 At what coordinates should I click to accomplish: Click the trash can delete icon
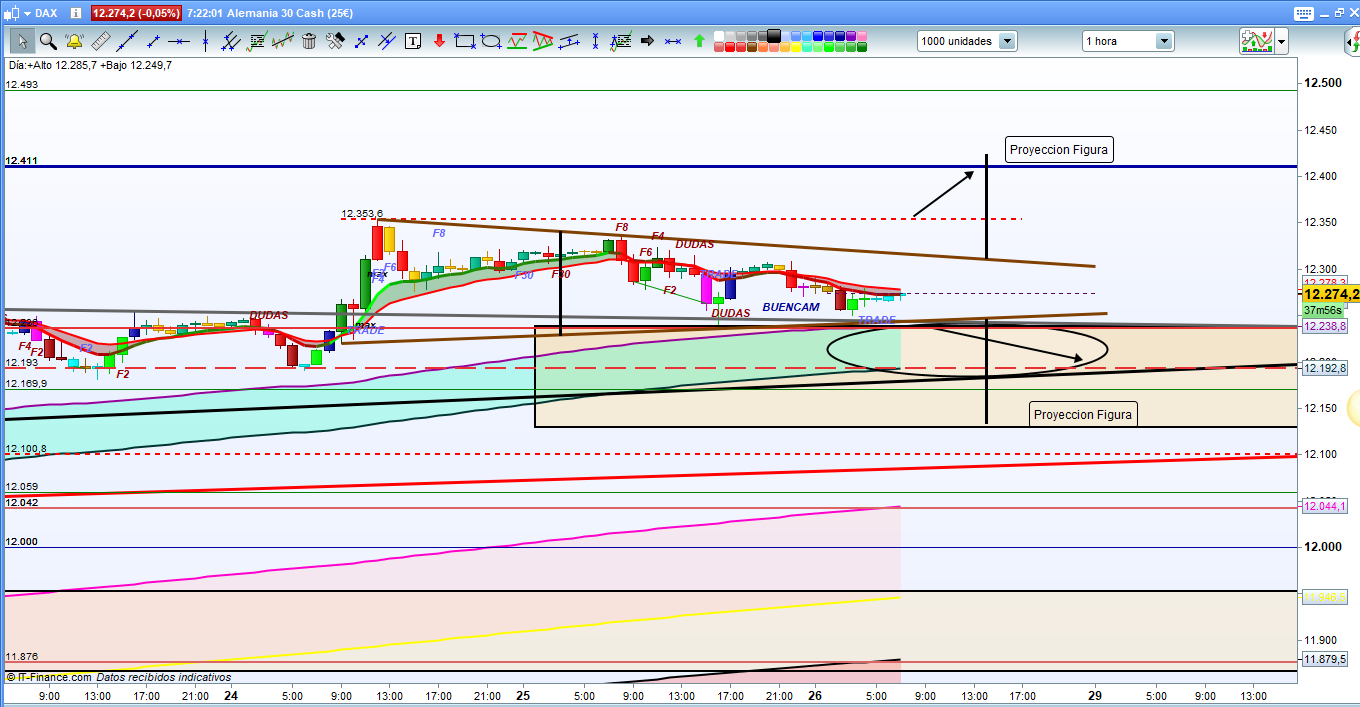(309, 41)
